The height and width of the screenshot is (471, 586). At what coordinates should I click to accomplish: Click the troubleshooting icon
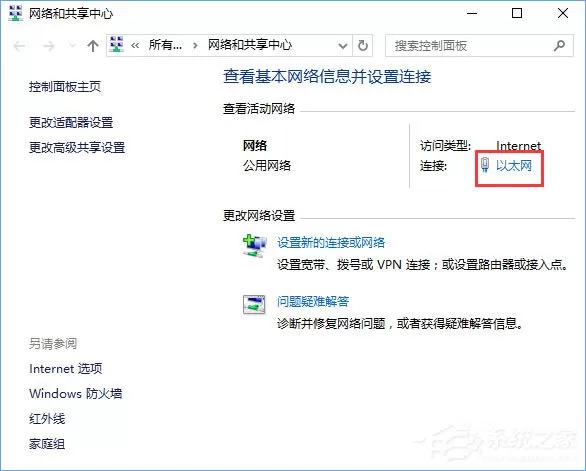[x=254, y=304]
